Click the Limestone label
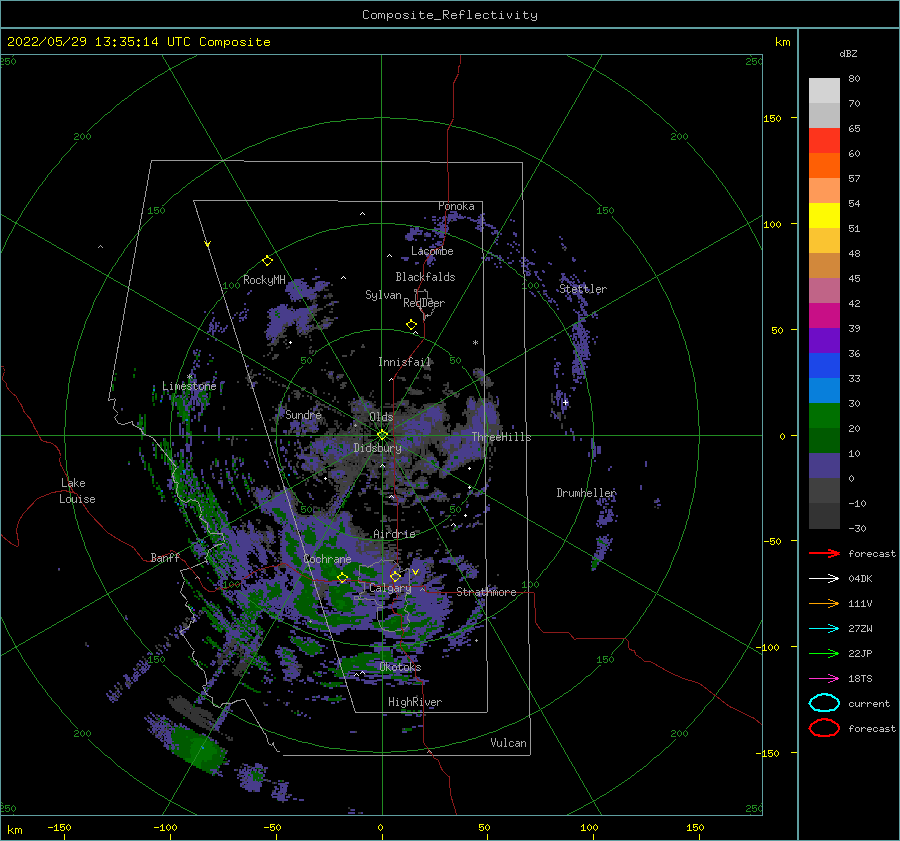This screenshot has height=841, width=900. coord(189,386)
